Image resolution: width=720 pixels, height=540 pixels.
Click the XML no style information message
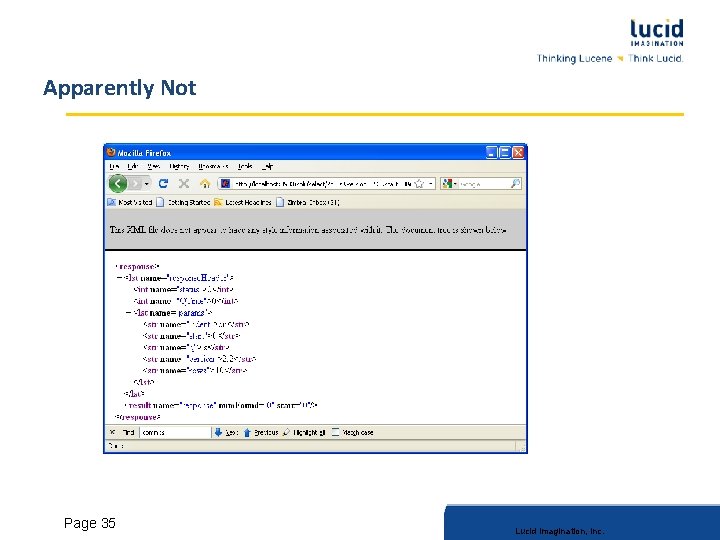[x=308, y=230]
